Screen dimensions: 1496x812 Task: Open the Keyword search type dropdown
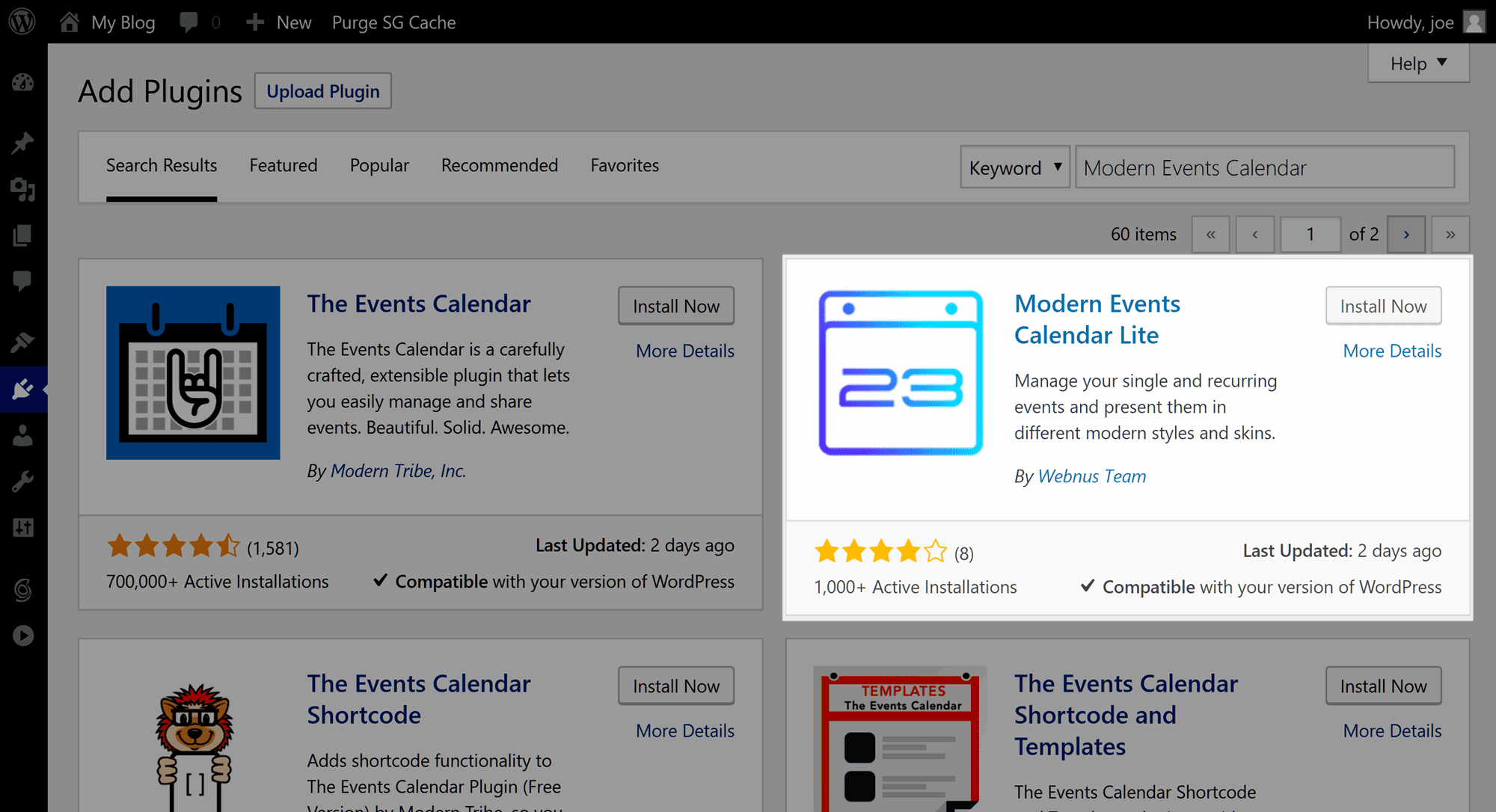[x=1014, y=167]
